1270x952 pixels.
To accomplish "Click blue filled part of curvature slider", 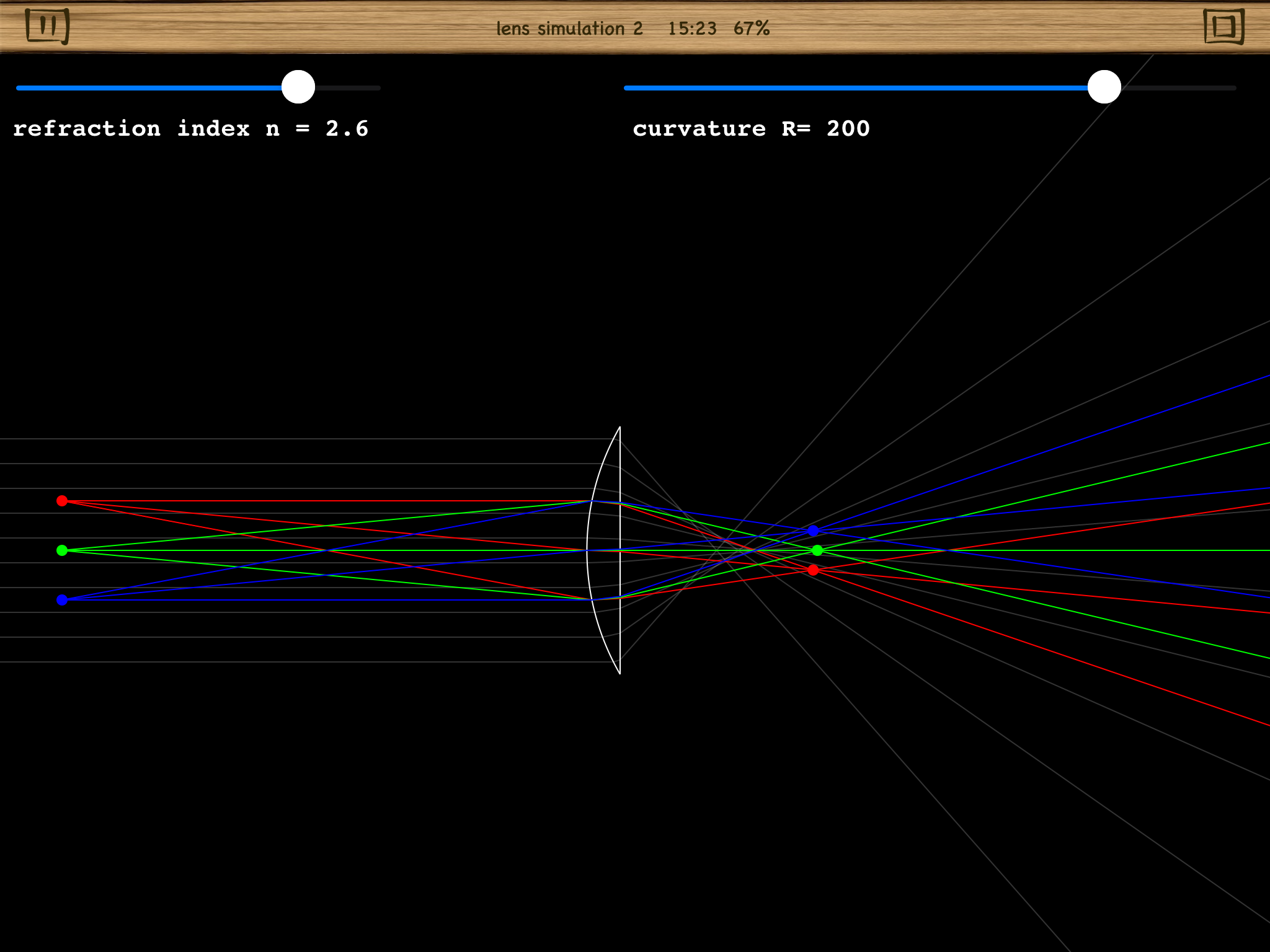I will coord(856,88).
